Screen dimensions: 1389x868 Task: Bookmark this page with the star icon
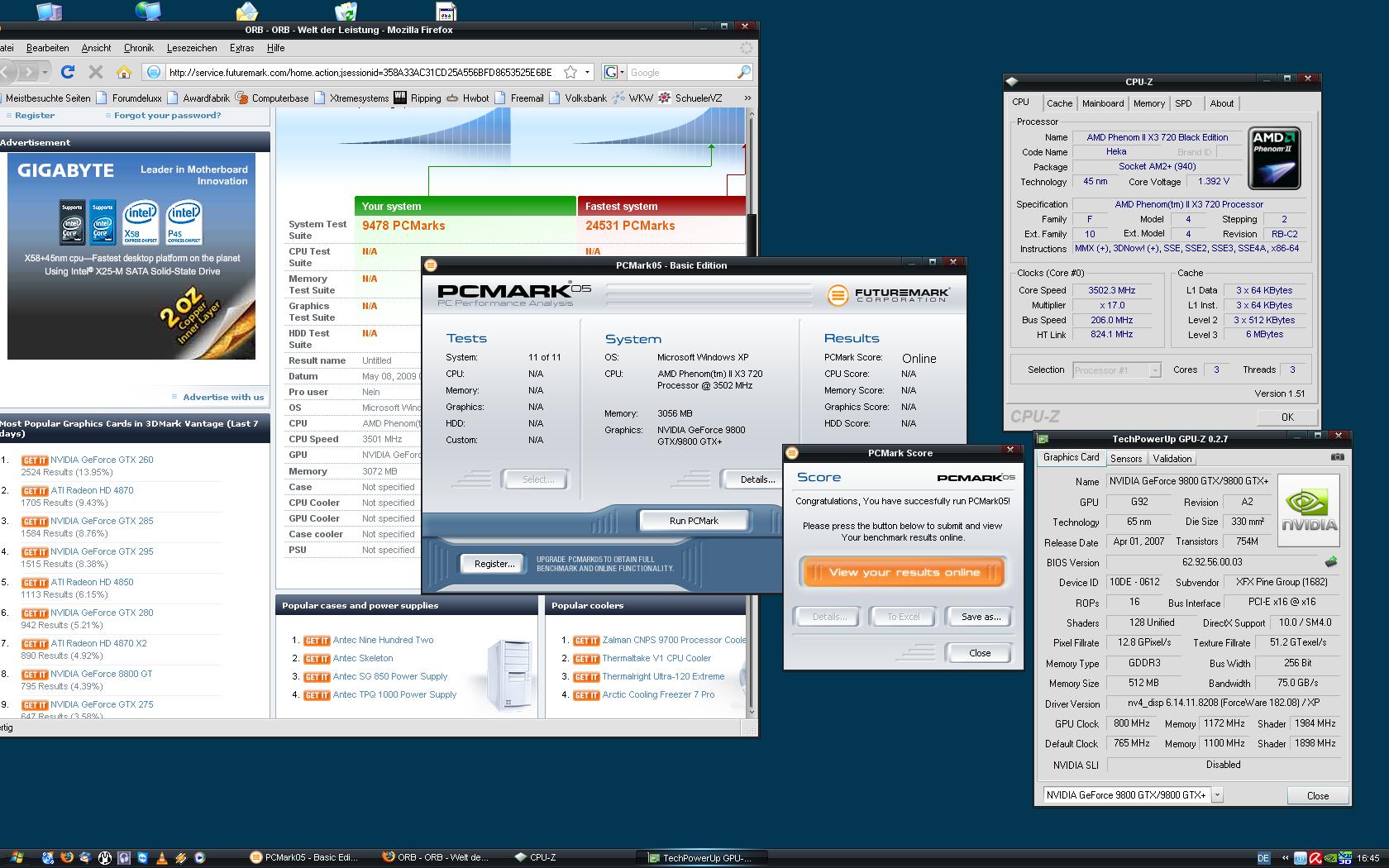(570, 72)
